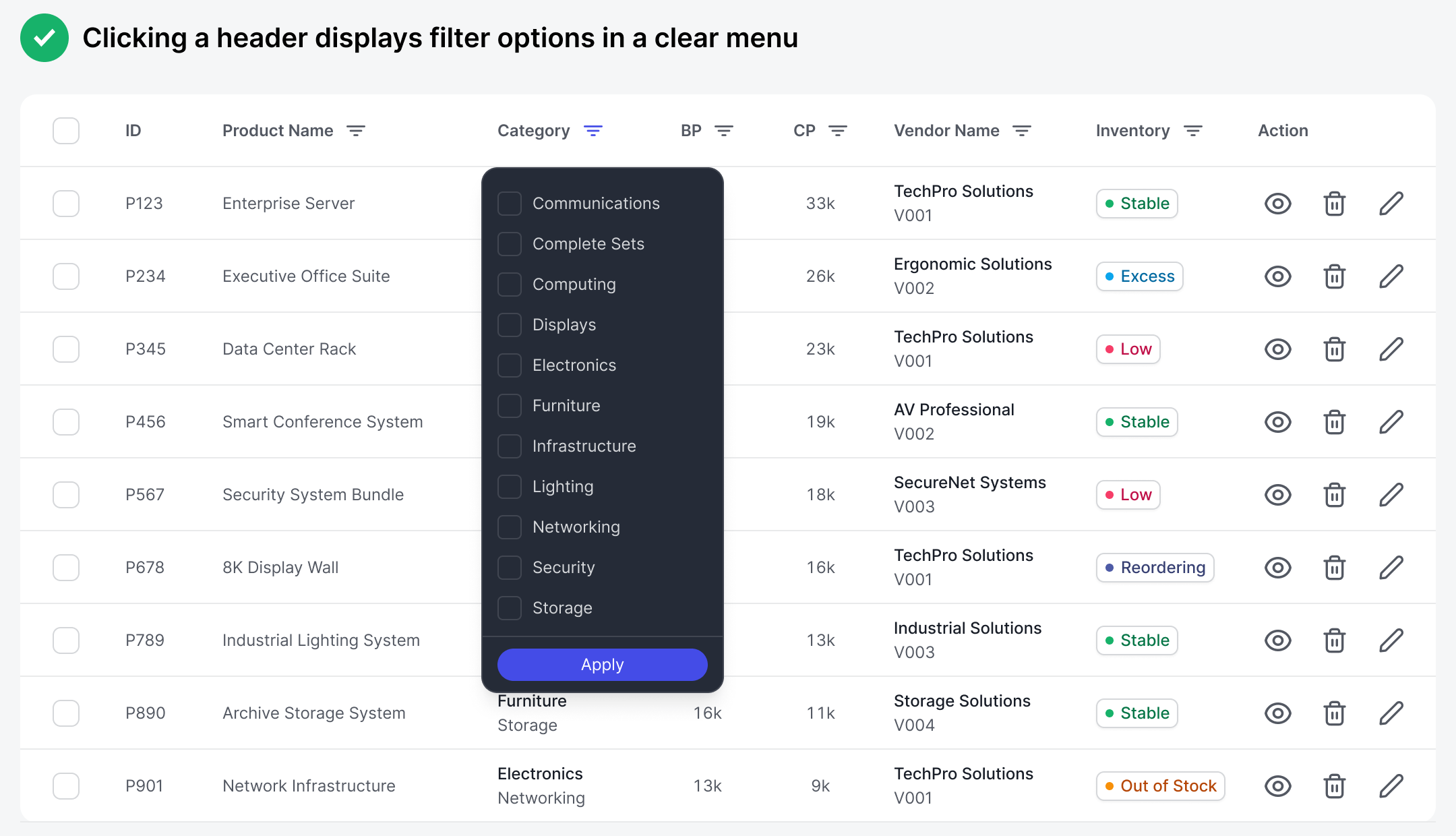Click the view eye icon for P123
This screenshot has height=836, width=1456.
[1277, 204]
